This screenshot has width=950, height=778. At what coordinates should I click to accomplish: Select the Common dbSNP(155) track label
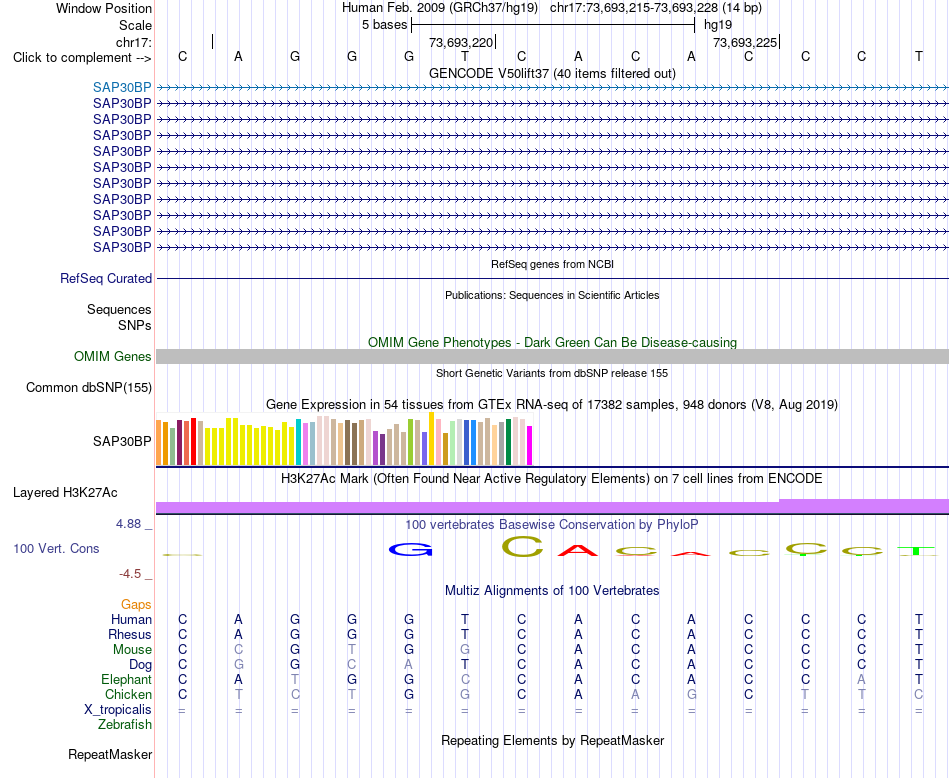[x=88, y=387]
